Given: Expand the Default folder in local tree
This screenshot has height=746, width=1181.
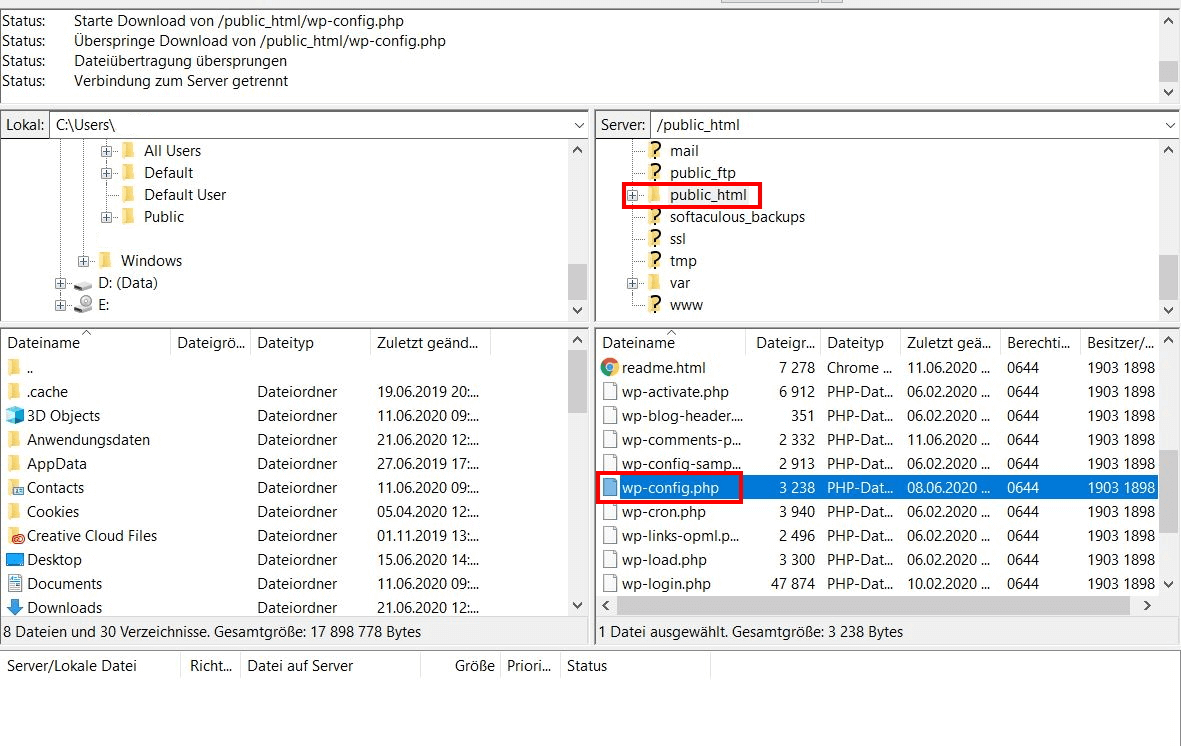Looking at the screenshot, I should [106, 173].
